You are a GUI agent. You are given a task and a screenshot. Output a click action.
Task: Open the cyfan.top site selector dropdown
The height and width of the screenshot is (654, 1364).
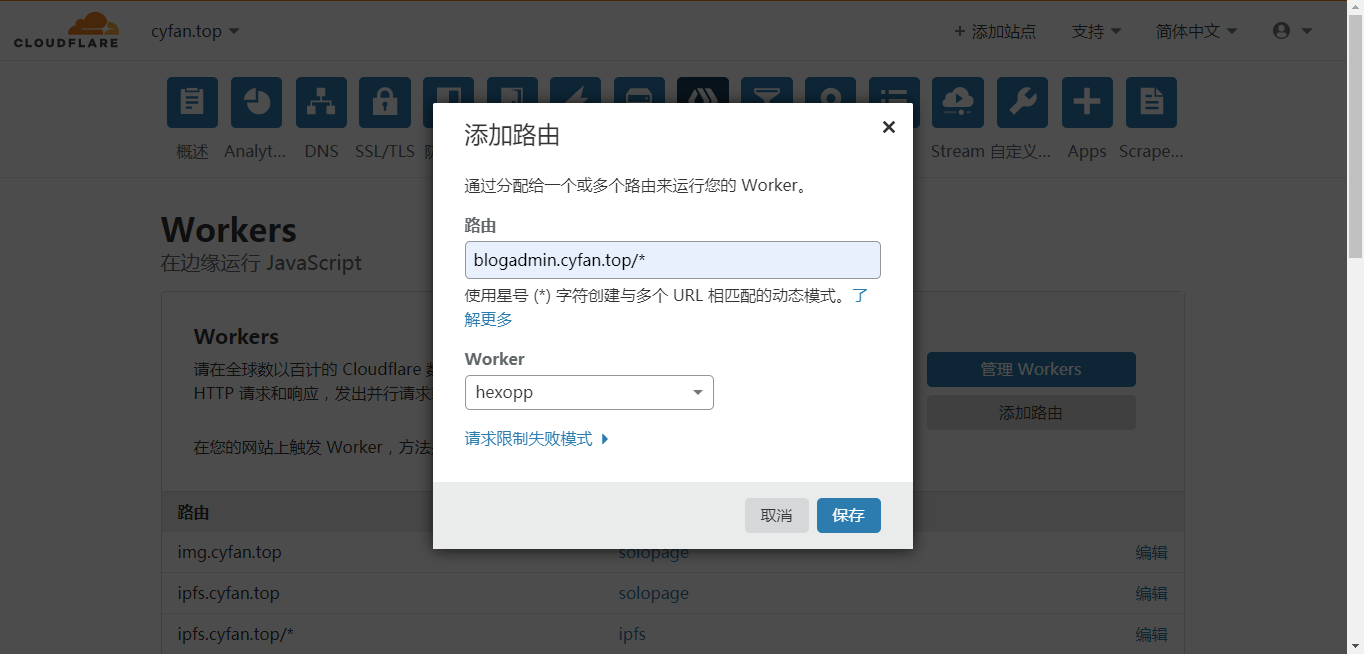[195, 31]
